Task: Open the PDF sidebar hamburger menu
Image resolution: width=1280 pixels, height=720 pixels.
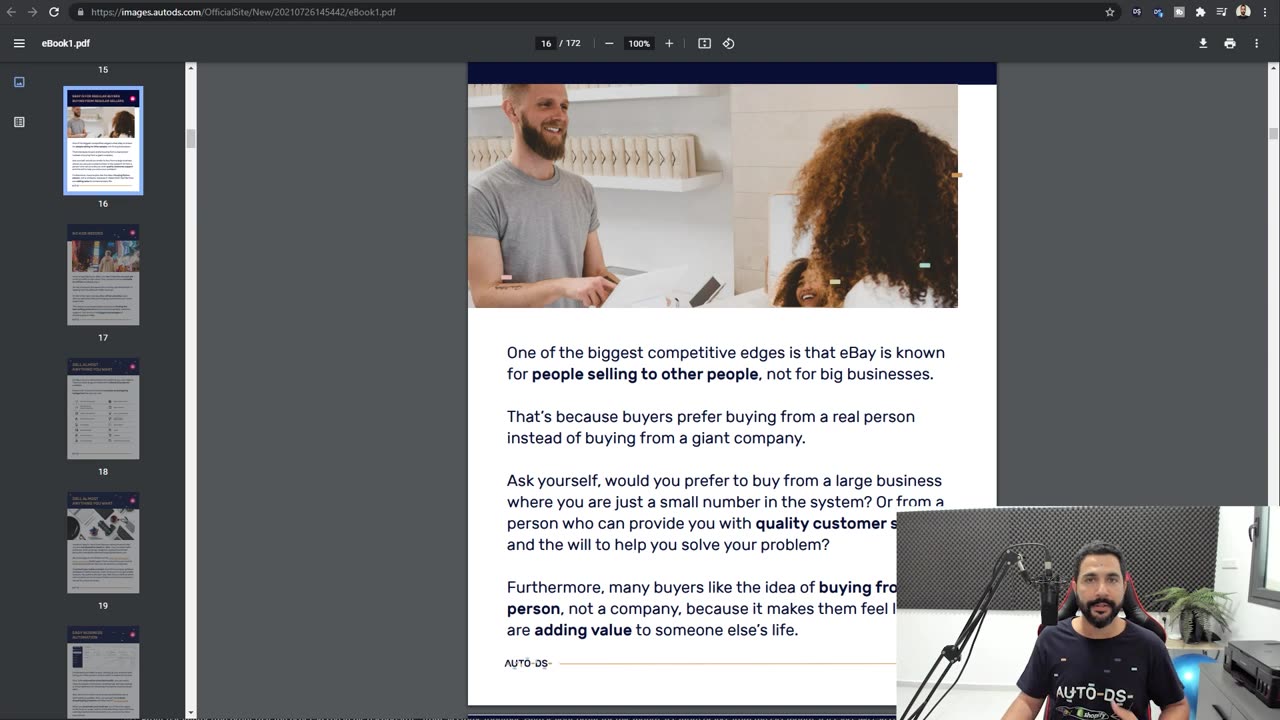Action: 19,43
